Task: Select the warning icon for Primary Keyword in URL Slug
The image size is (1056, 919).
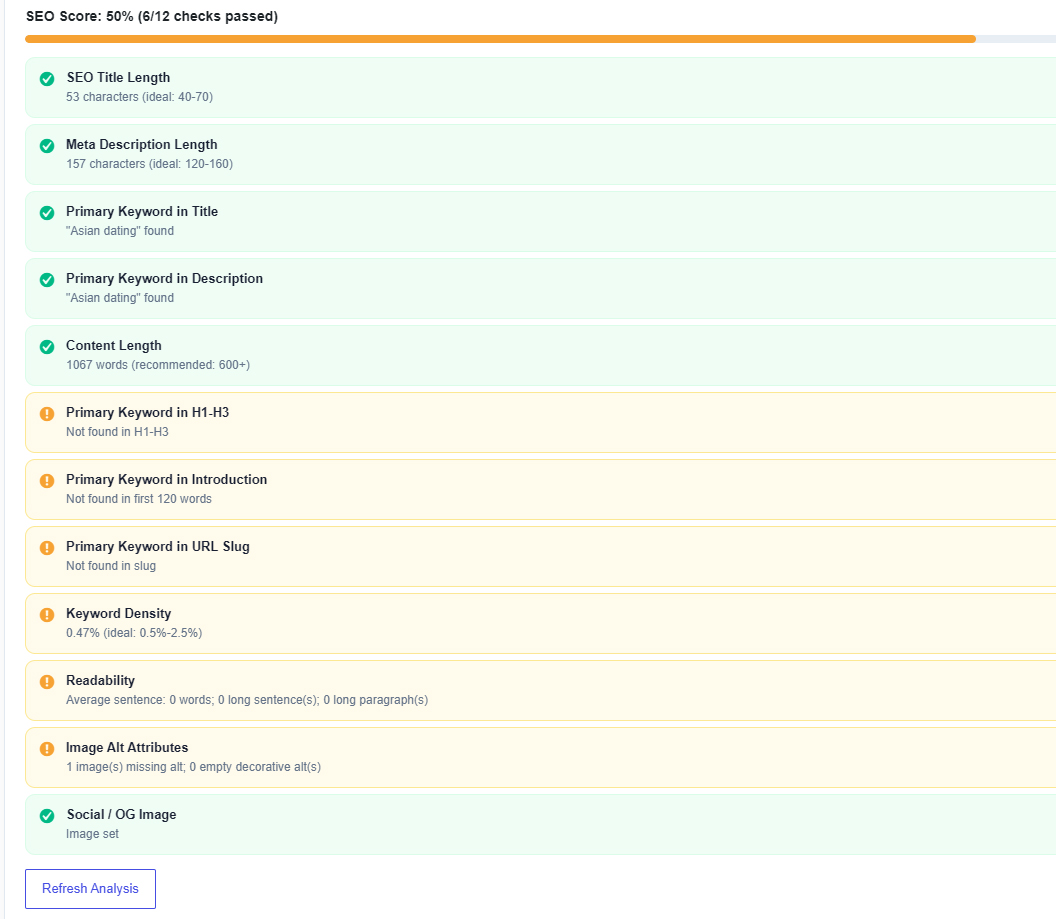Action: click(x=47, y=547)
